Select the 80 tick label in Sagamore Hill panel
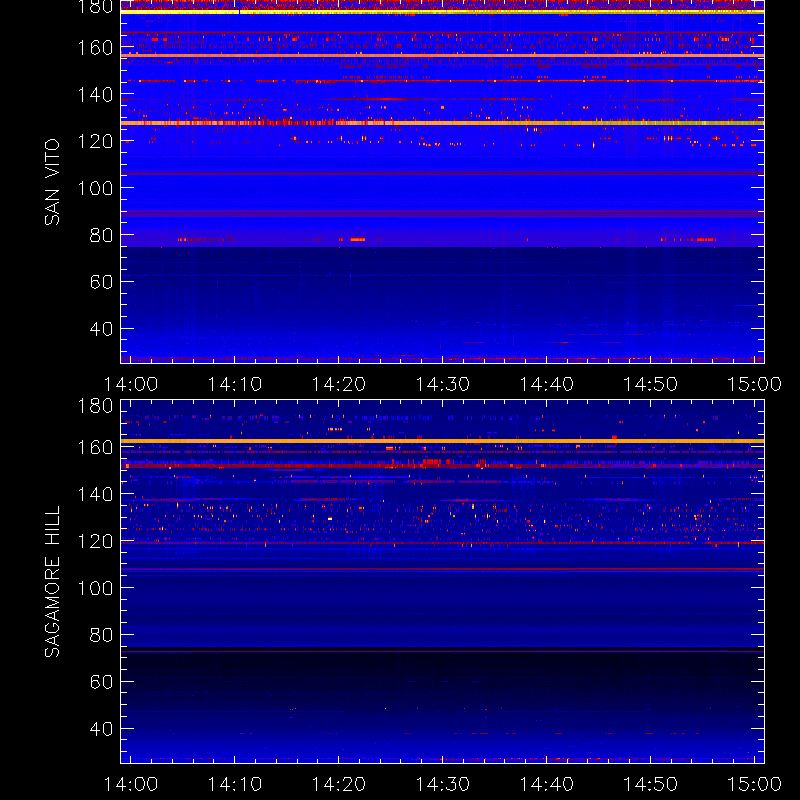800x800 pixels. tap(101, 635)
